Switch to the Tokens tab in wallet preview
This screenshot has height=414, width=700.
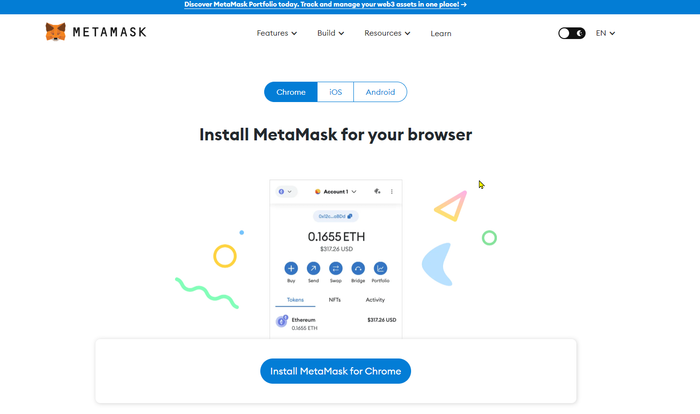[295, 300]
